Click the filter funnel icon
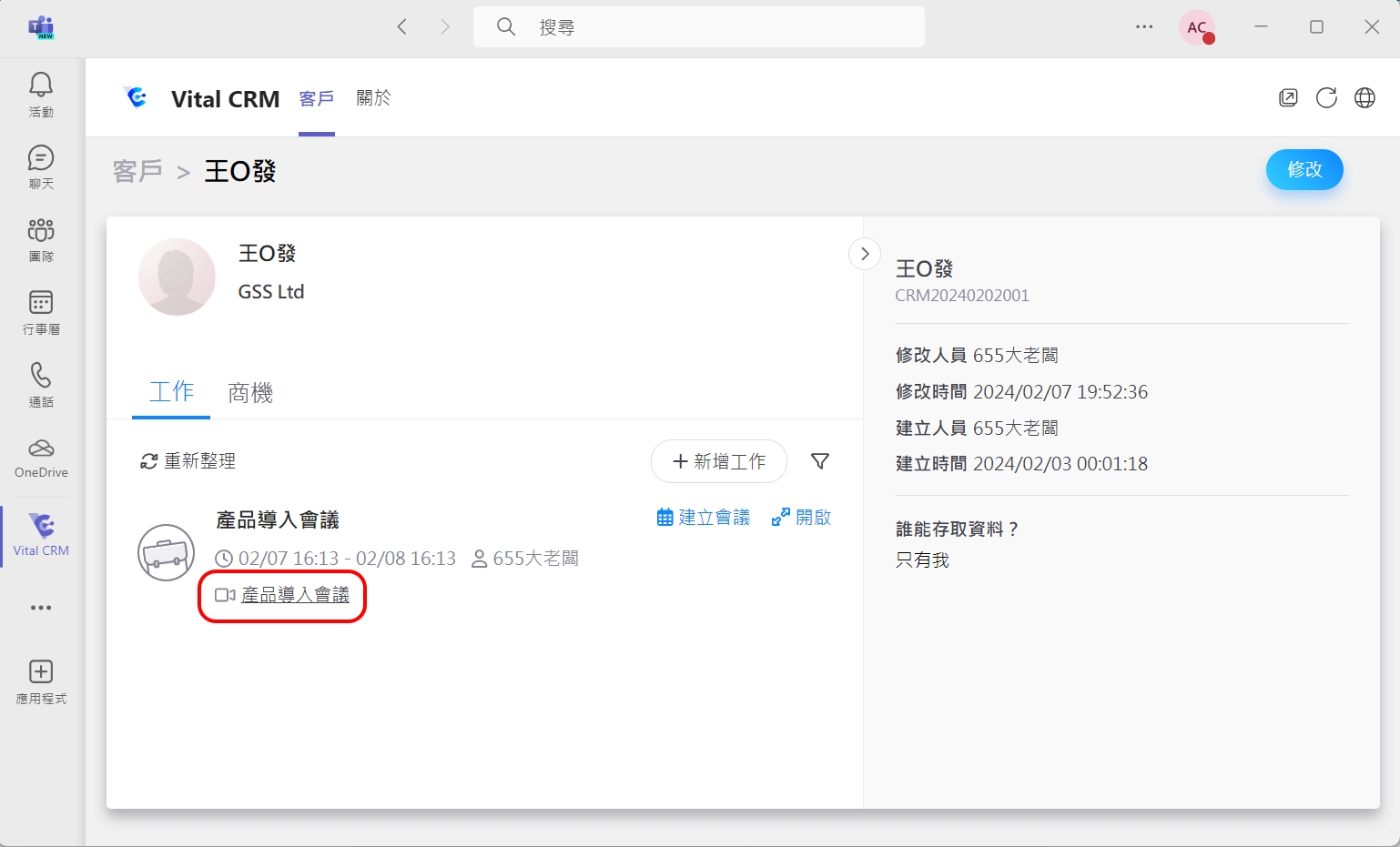Viewport: 1400px width, 847px height. tap(819, 462)
